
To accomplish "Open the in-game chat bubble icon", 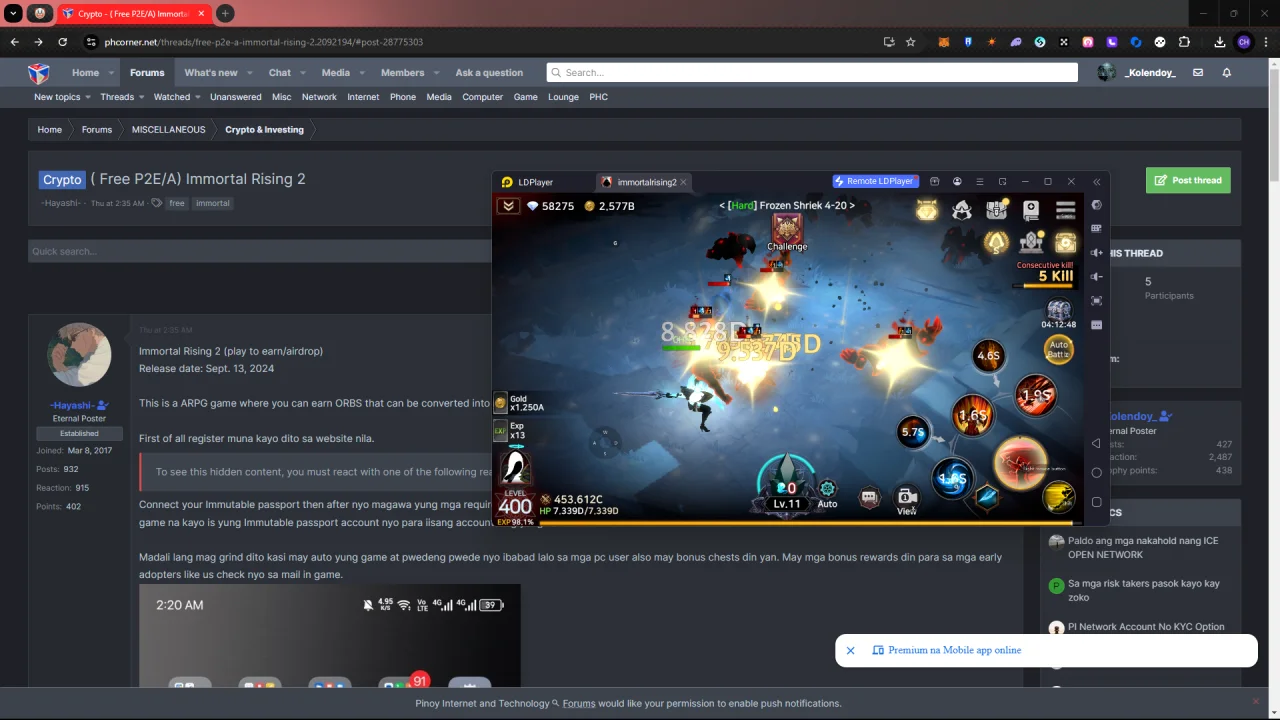I will coord(869,497).
